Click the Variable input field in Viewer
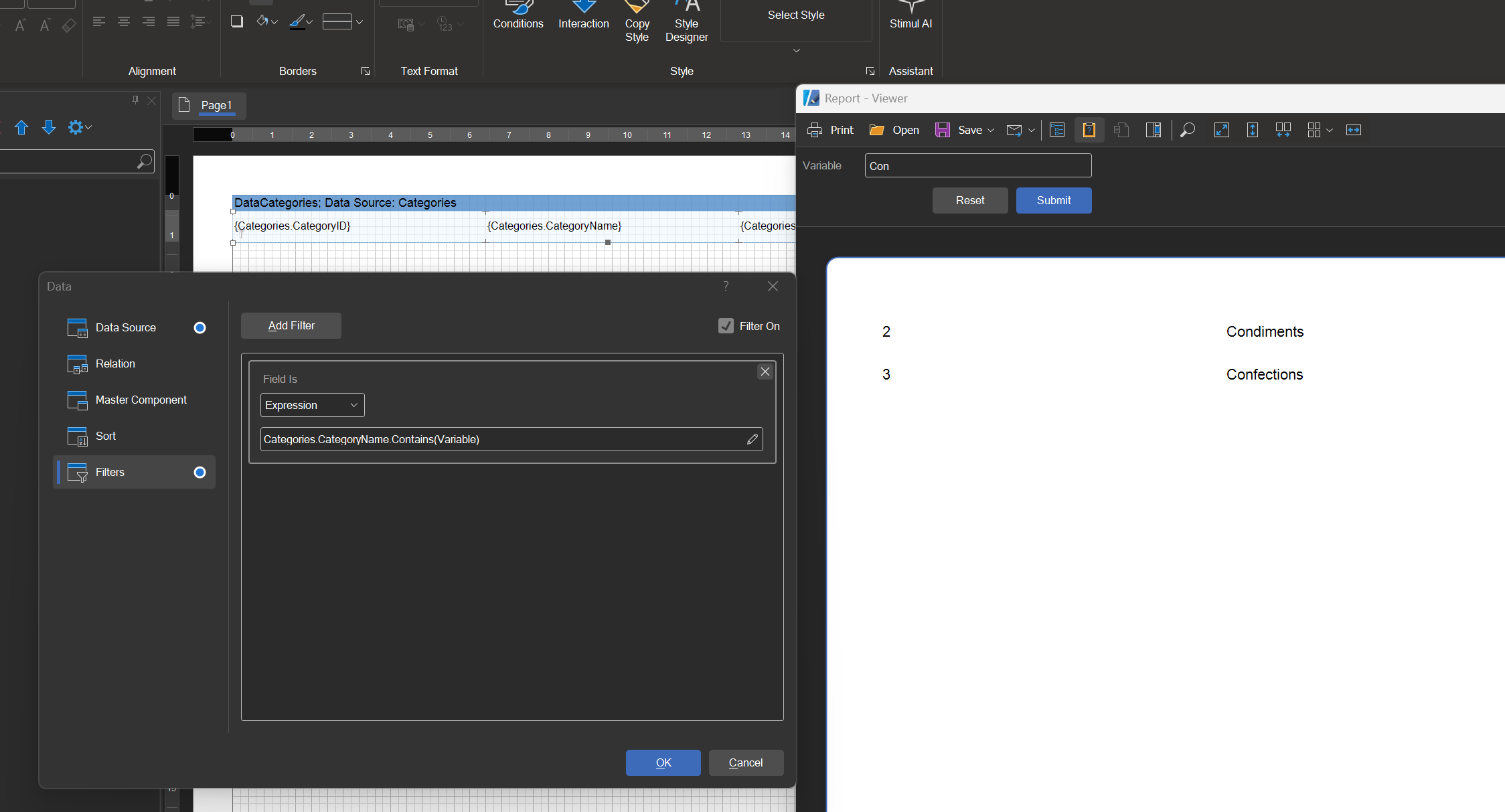The width and height of the screenshot is (1505, 812). tap(978, 165)
